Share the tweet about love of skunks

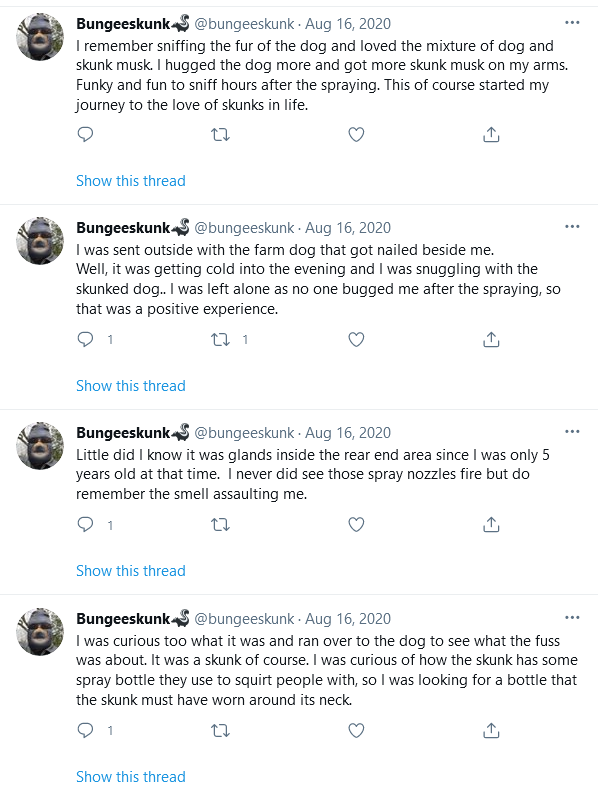491,135
